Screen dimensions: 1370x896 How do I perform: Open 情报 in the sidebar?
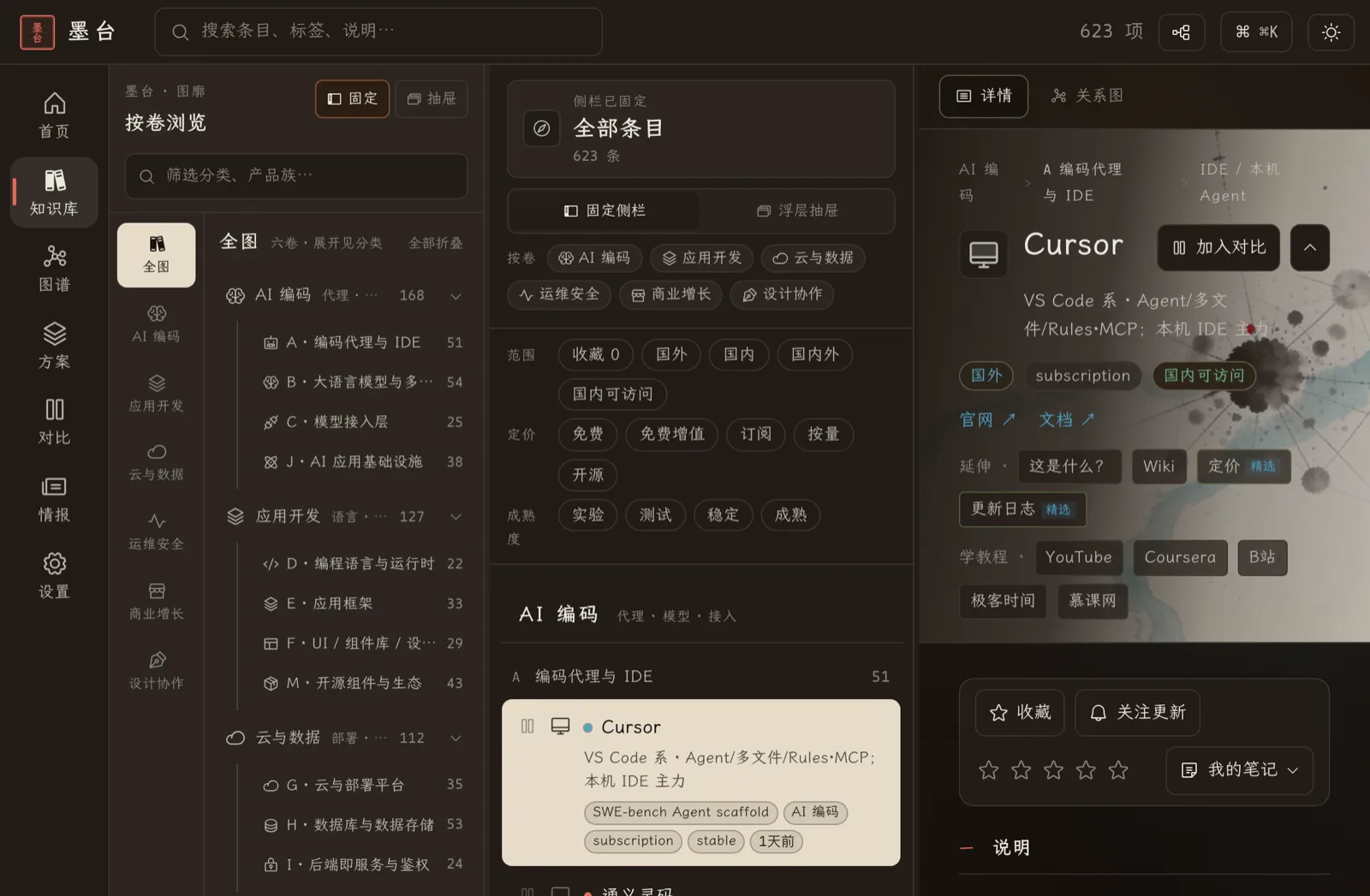pos(54,498)
